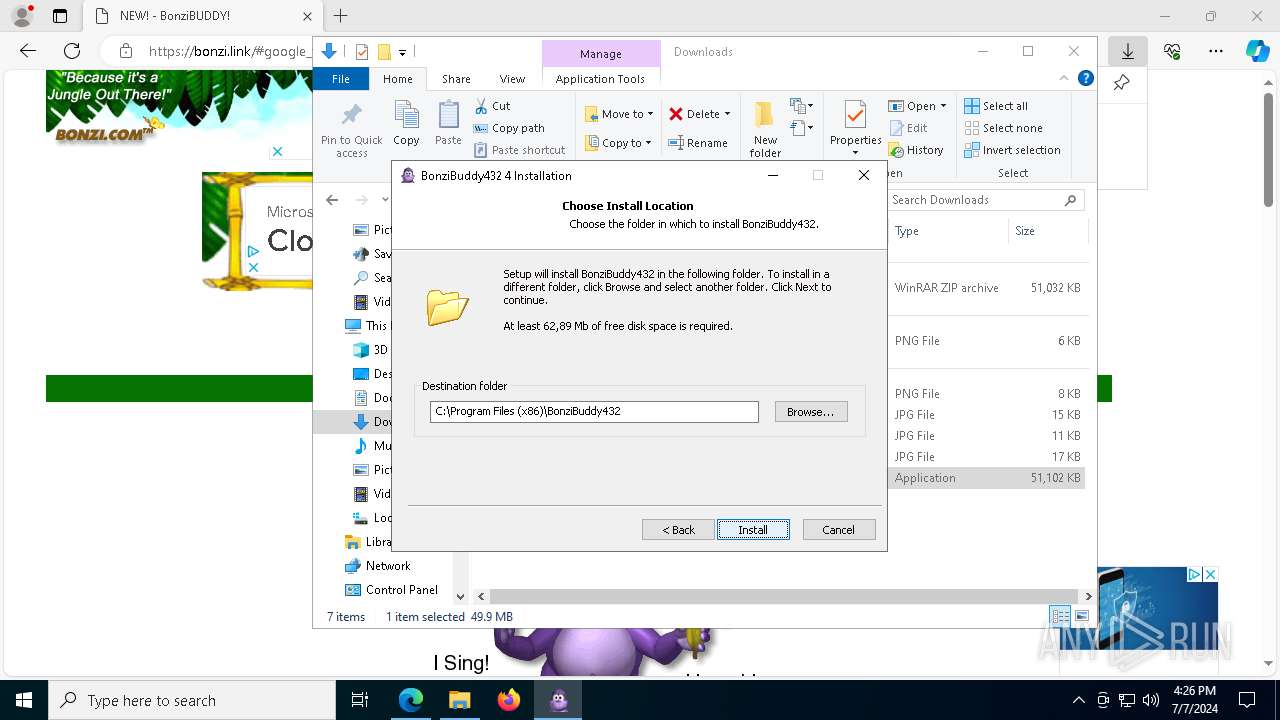1280x720 pixels.
Task: Select Copy in Explorer ribbon
Action: pyautogui.click(x=406, y=123)
